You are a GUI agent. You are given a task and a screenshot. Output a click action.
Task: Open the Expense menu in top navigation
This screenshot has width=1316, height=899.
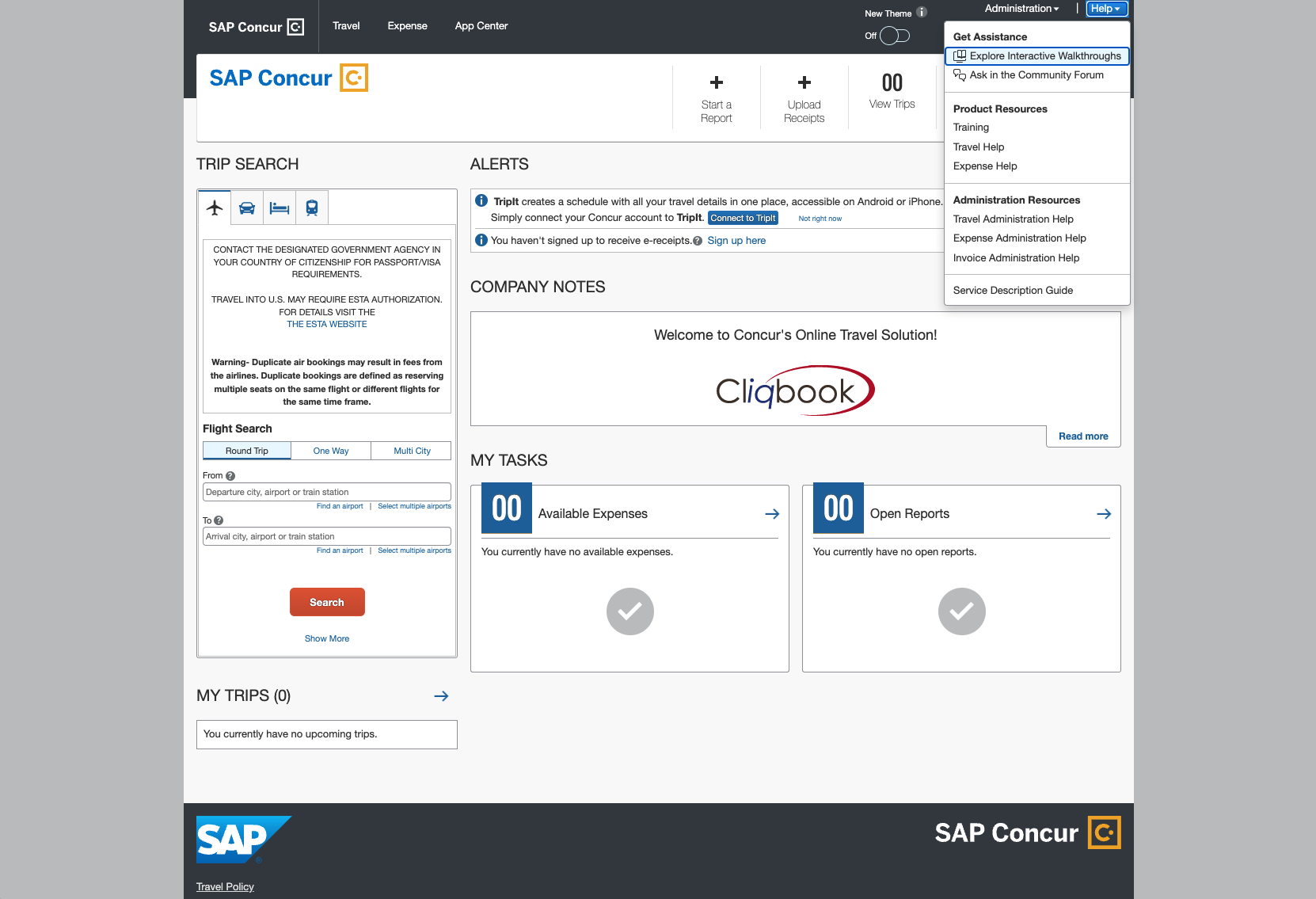click(407, 26)
